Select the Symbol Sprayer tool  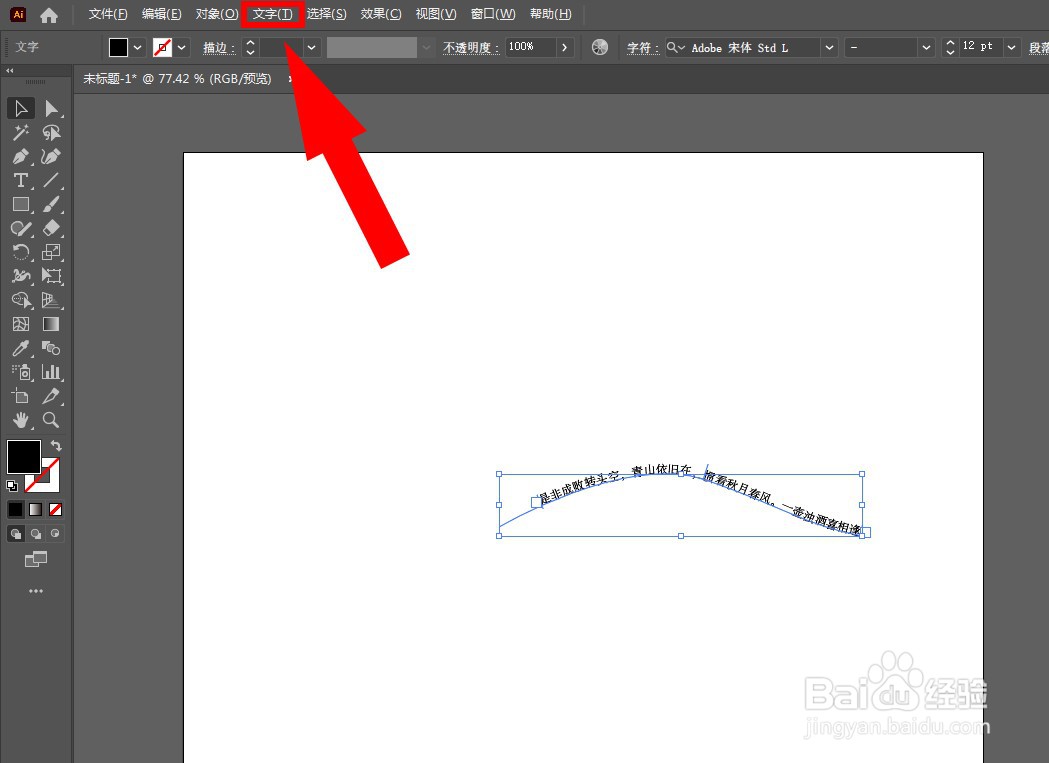point(21,373)
